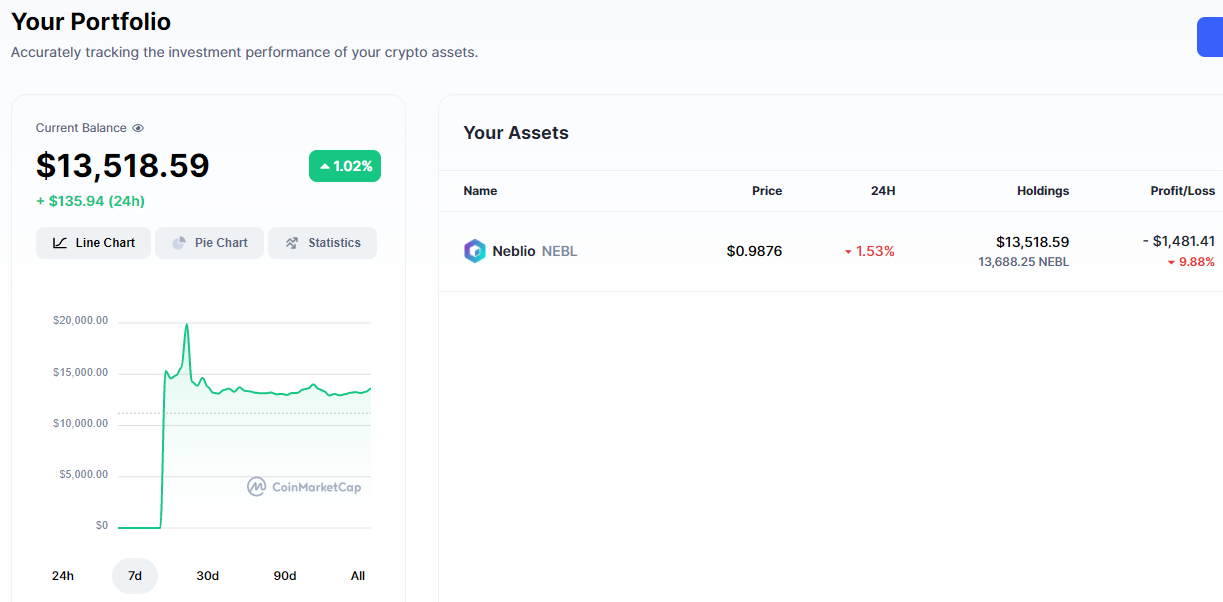Screen dimensions: 1223x602
Task: Click the $0.9876 Neblio price
Action: [755, 251]
